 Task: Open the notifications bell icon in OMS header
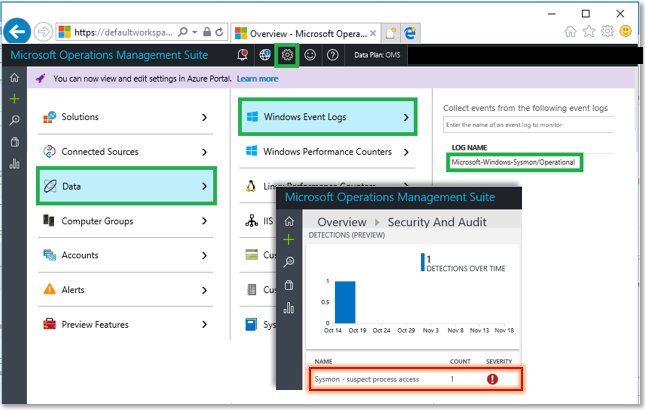242,54
